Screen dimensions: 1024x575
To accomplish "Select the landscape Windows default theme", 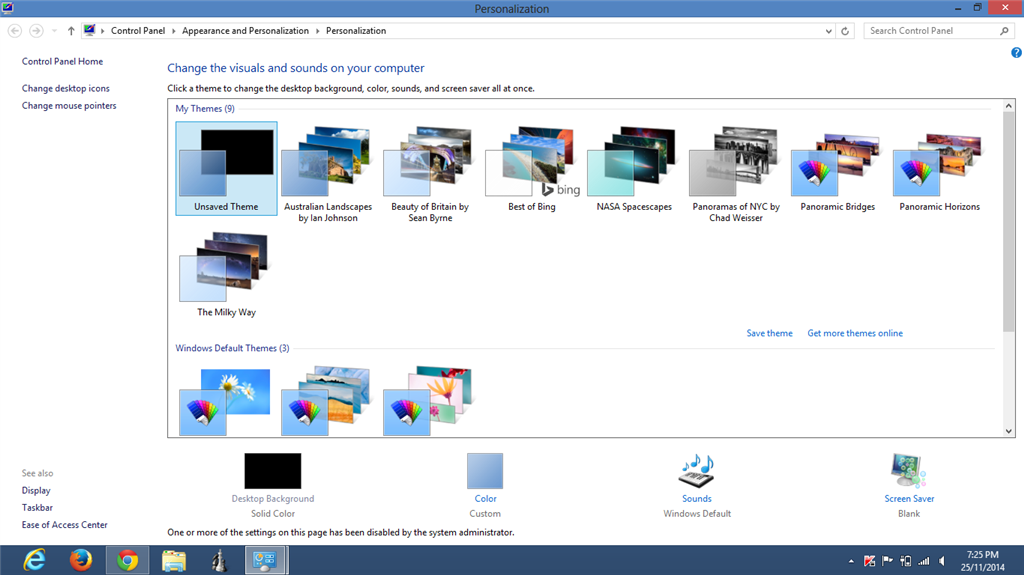I will (326, 401).
